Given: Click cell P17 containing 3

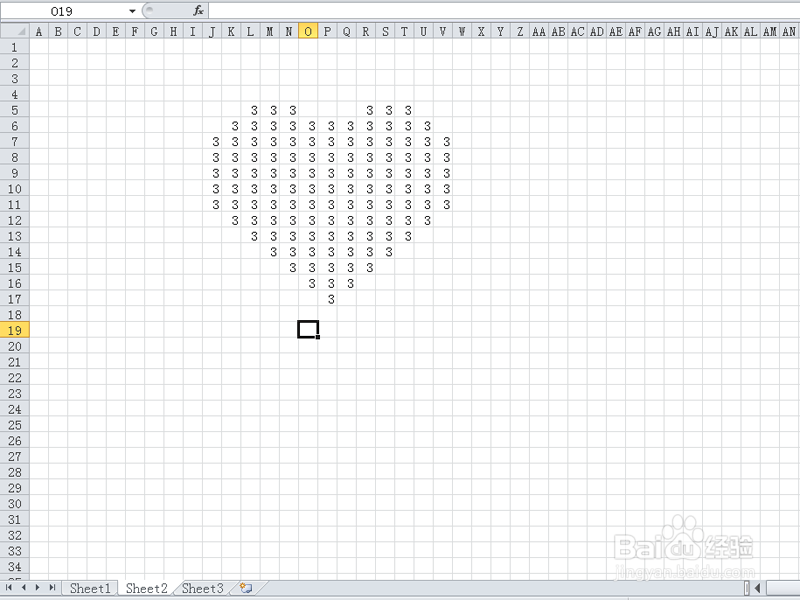Looking at the screenshot, I should tap(328, 299).
